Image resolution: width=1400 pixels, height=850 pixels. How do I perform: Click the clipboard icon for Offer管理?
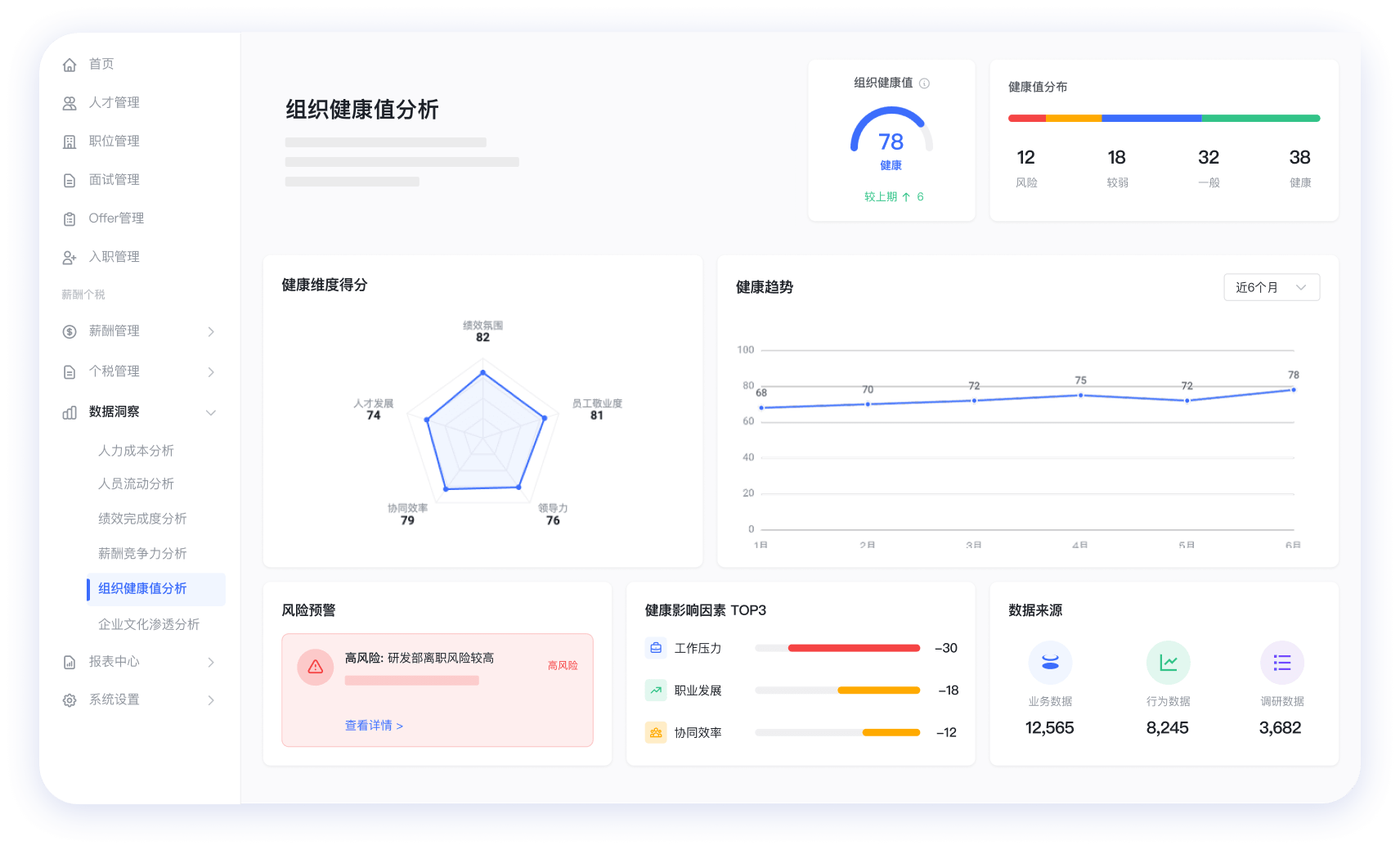point(70,218)
